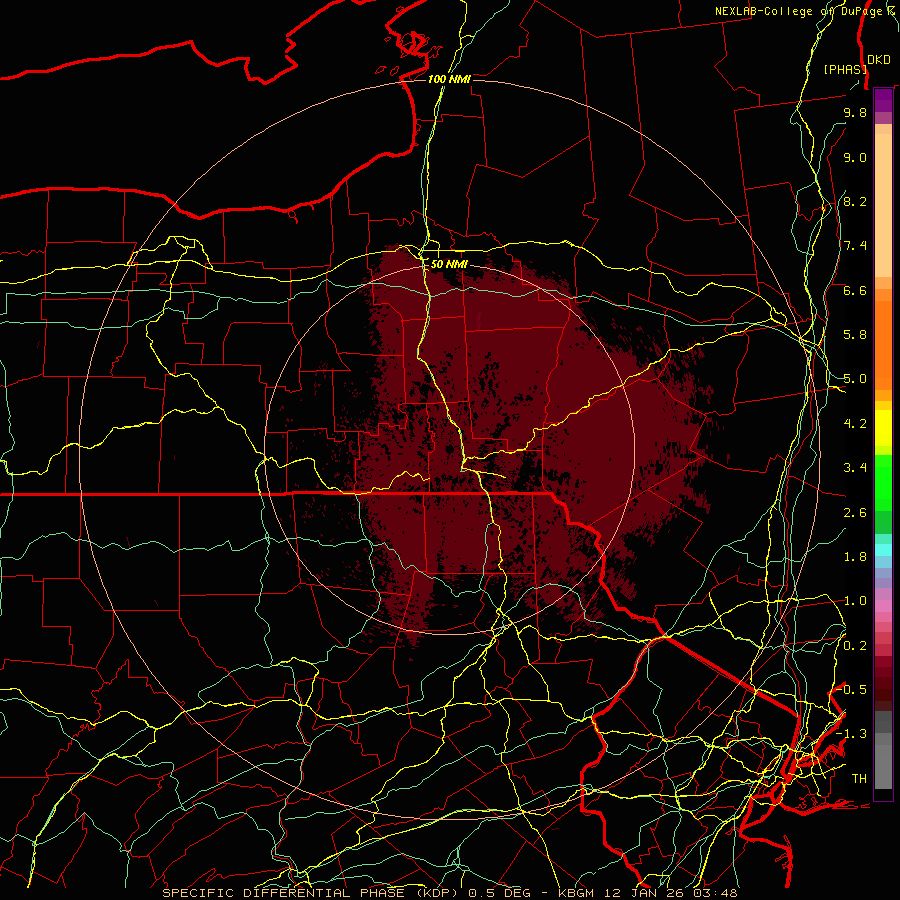Pick the cyan color bar segment
Viewport: 900px width, 900px height.
(x=883, y=550)
